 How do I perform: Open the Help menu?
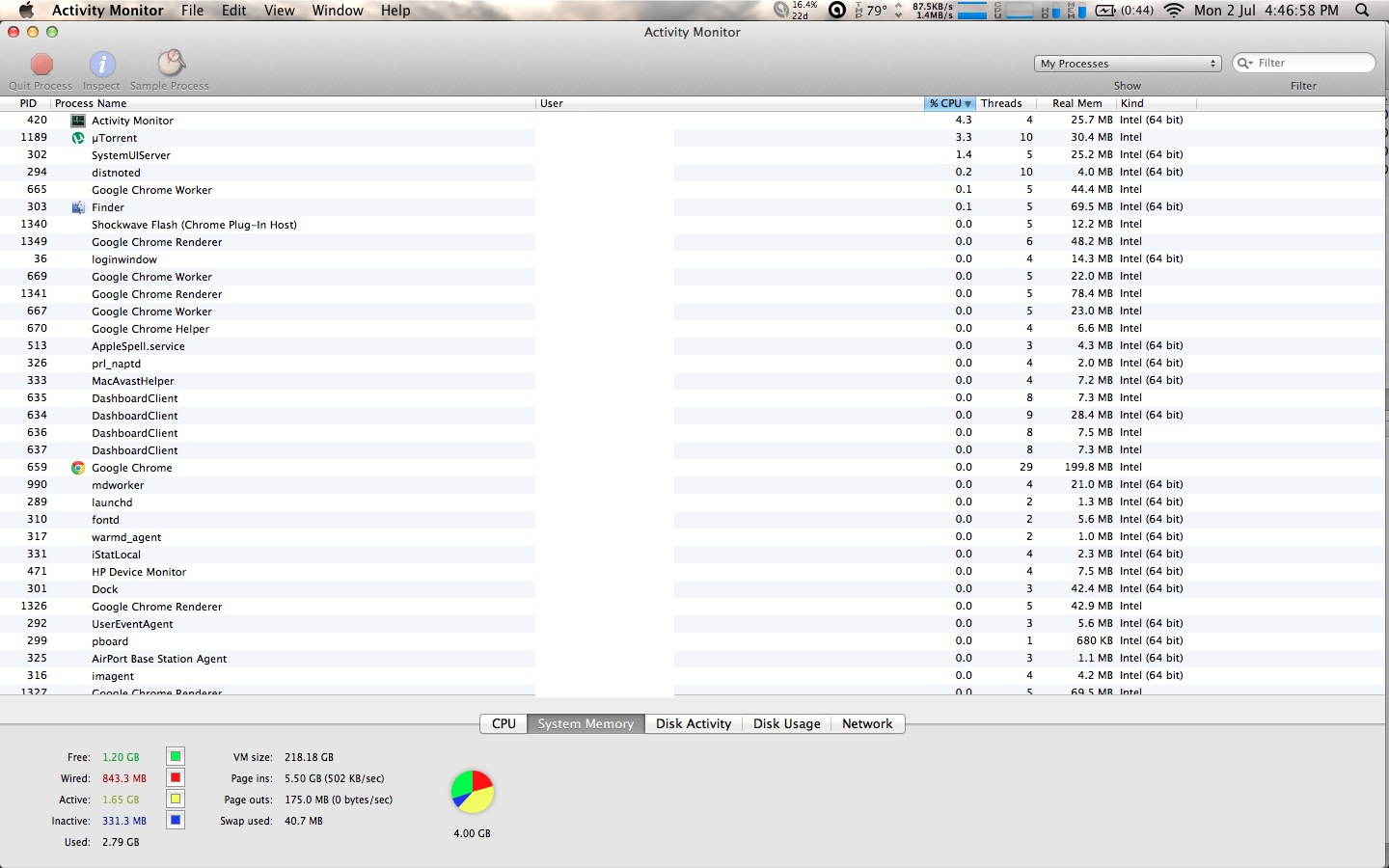pos(395,11)
